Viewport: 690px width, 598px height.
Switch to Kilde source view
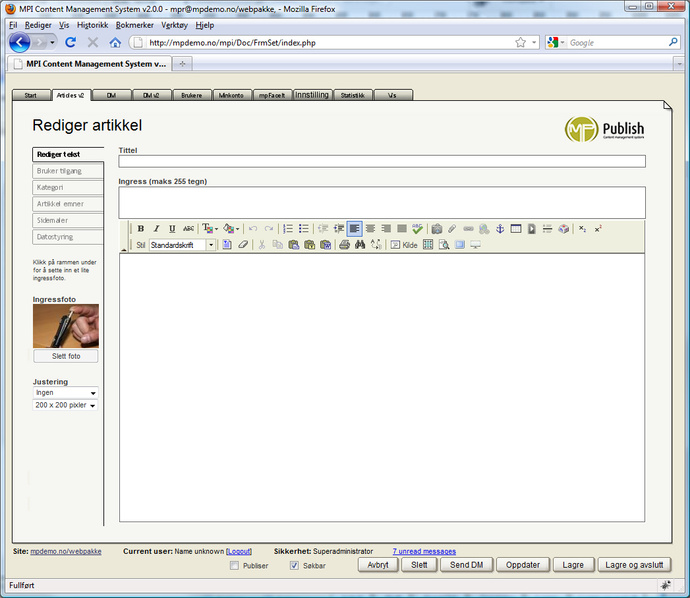pos(404,245)
